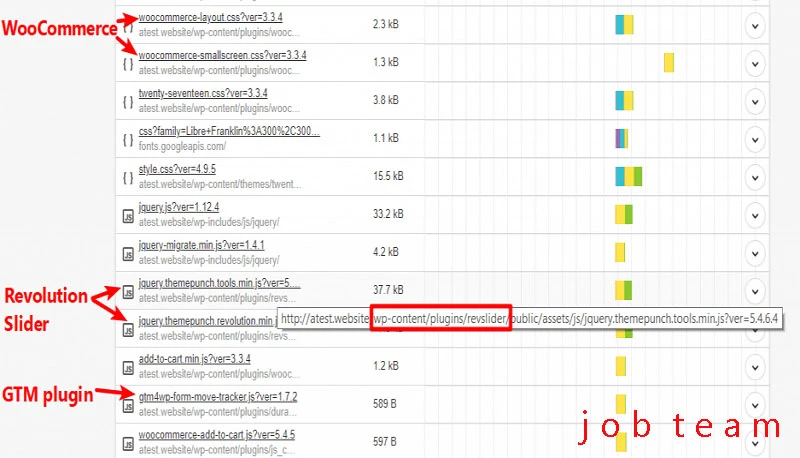Viewport: 800px width, 458px height.
Task: Open the jquery.themepunch.tools.min.js link
Action: [x=219, y=283]
